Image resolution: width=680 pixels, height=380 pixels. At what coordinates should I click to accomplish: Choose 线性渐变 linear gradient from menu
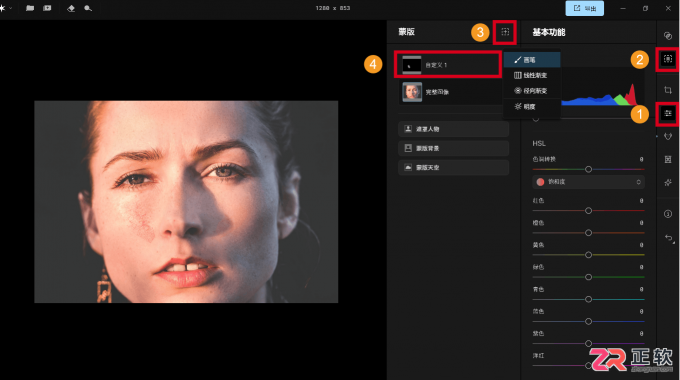pyautogui.click(x=532, y=75)
